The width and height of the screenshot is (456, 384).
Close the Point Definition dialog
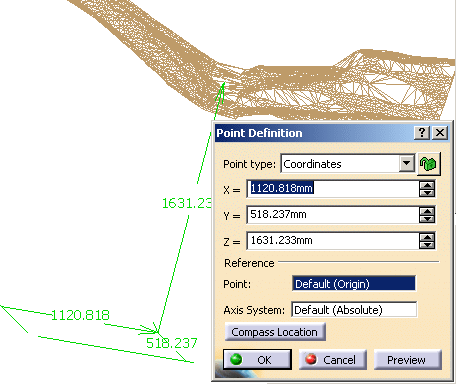point(440,133)
